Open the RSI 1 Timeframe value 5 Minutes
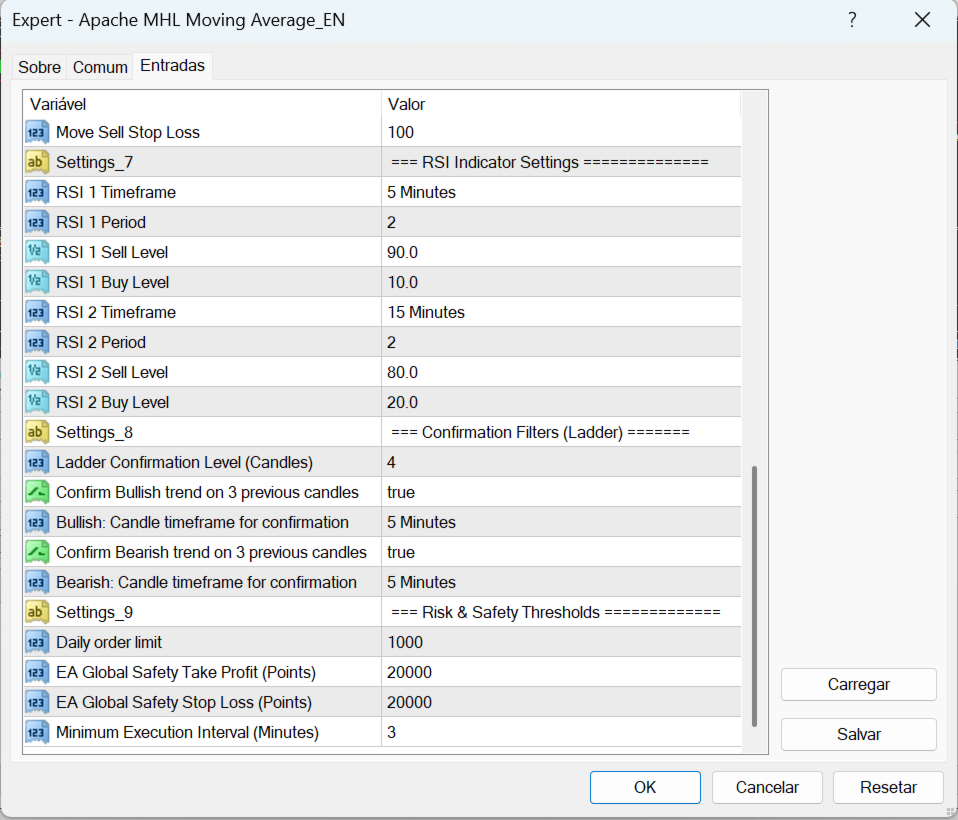The width and height of the screenshot is (958, 820). click(x=561, y=192)
